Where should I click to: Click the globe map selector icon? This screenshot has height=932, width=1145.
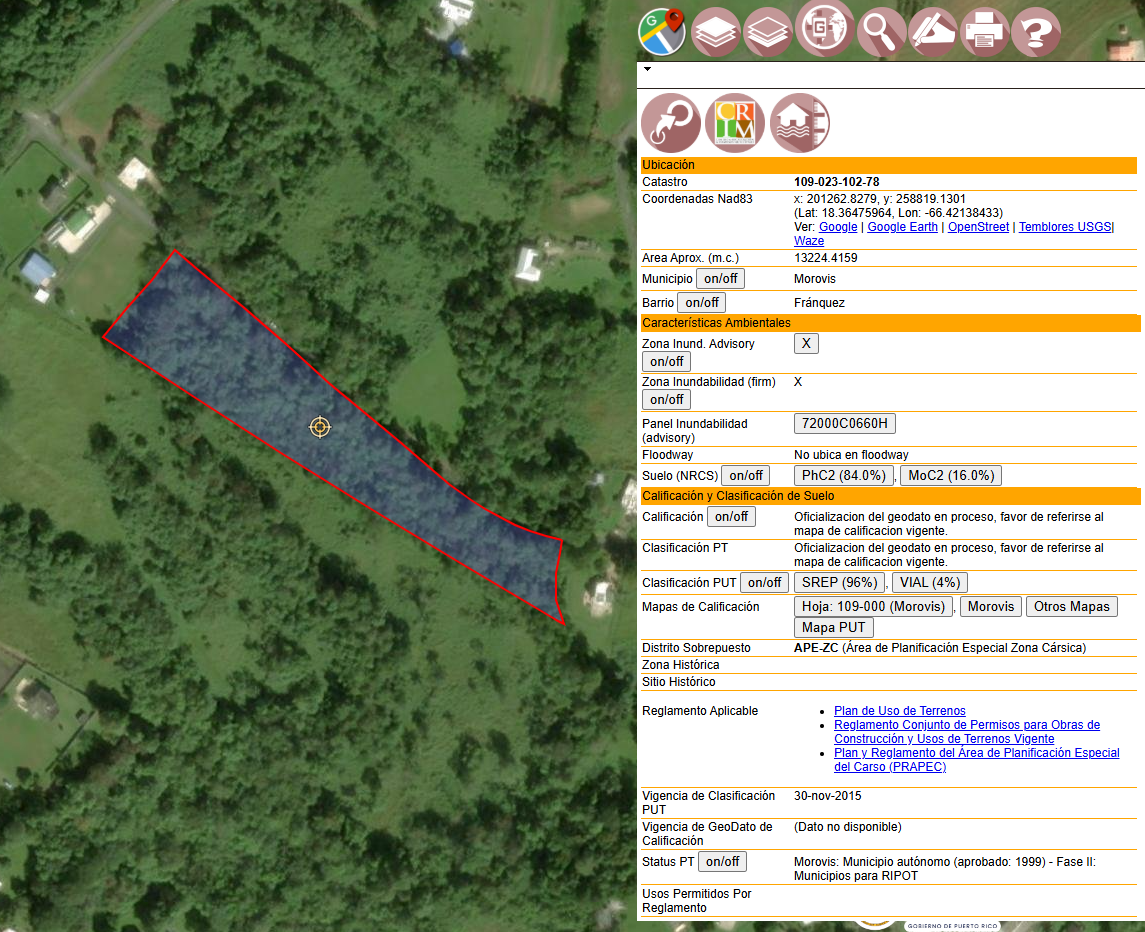click(x=824, y=28)
